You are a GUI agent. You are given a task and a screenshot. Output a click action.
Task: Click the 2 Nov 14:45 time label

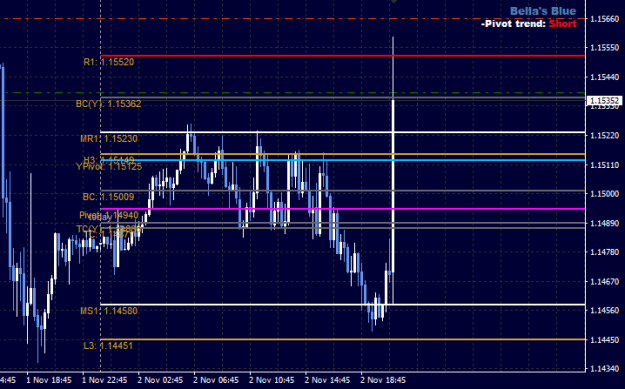328,380
